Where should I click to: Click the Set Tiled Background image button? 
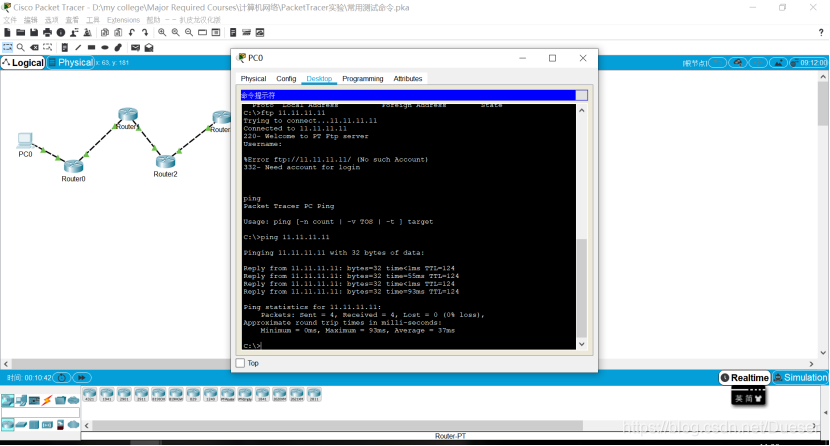[x=778, y=63]
